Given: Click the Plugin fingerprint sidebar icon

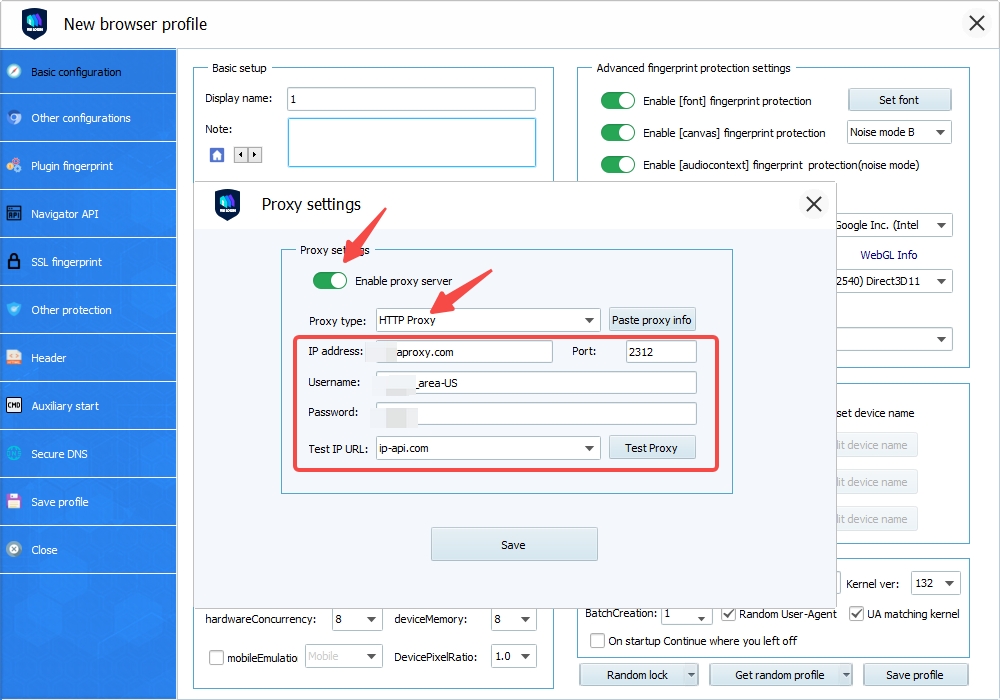Looking at the screenshot, I should pos(14,166).
